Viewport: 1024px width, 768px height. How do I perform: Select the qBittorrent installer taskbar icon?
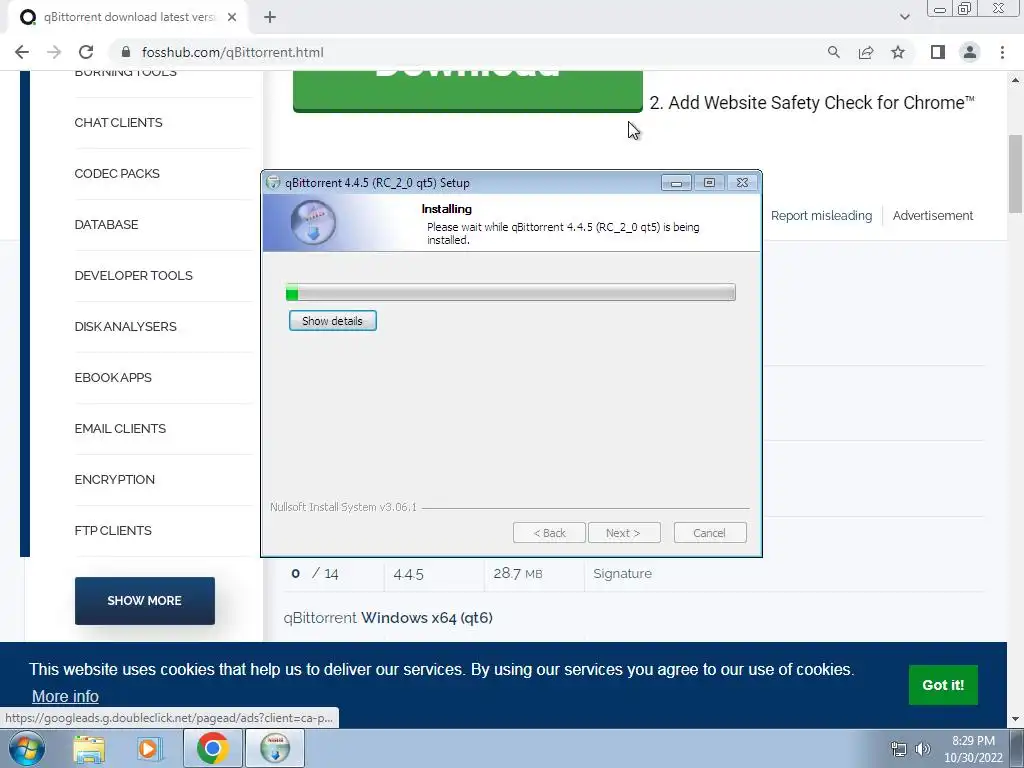pos(275,748)
